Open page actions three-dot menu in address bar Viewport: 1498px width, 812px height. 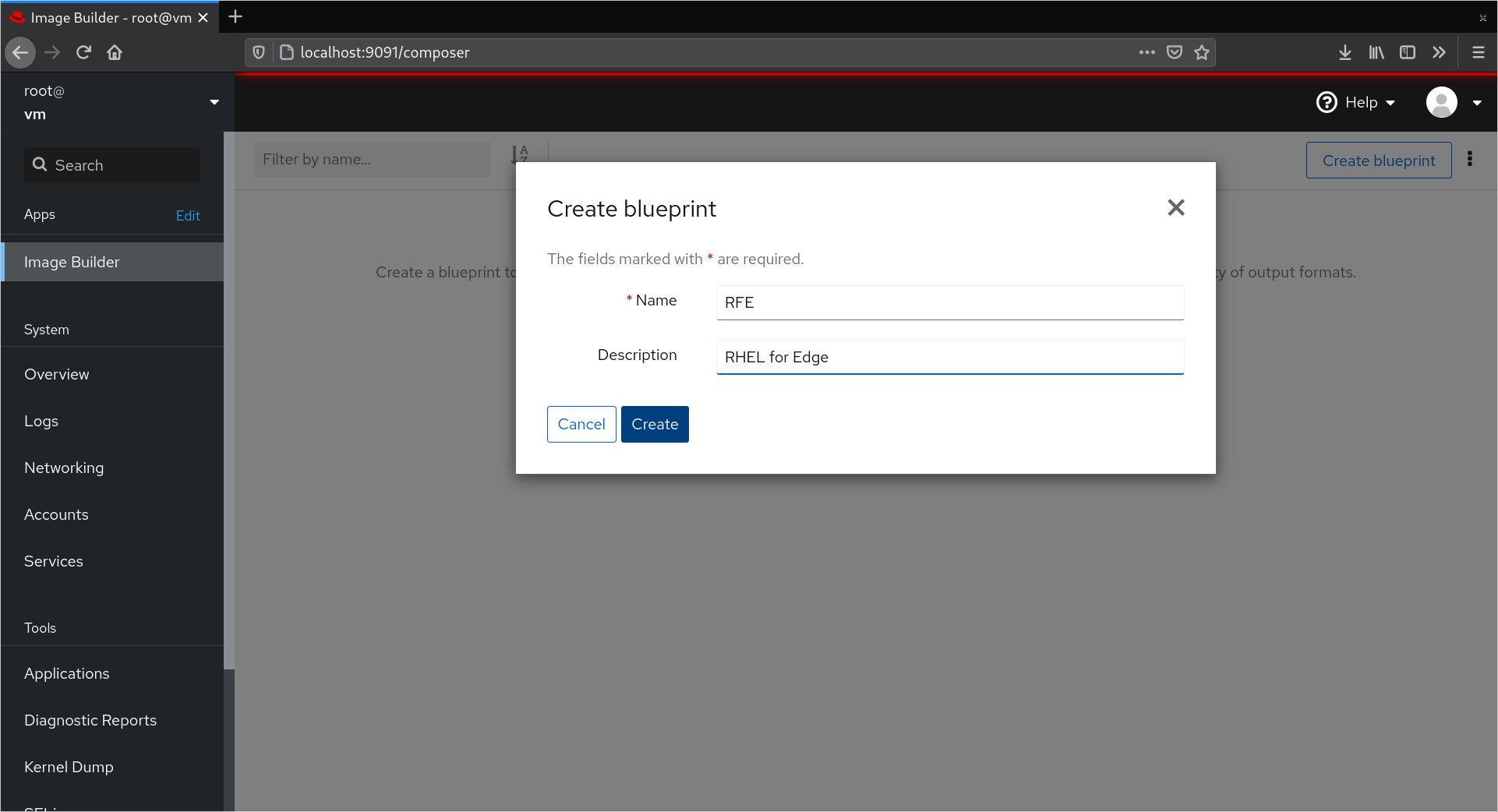tap(1146, 52)
